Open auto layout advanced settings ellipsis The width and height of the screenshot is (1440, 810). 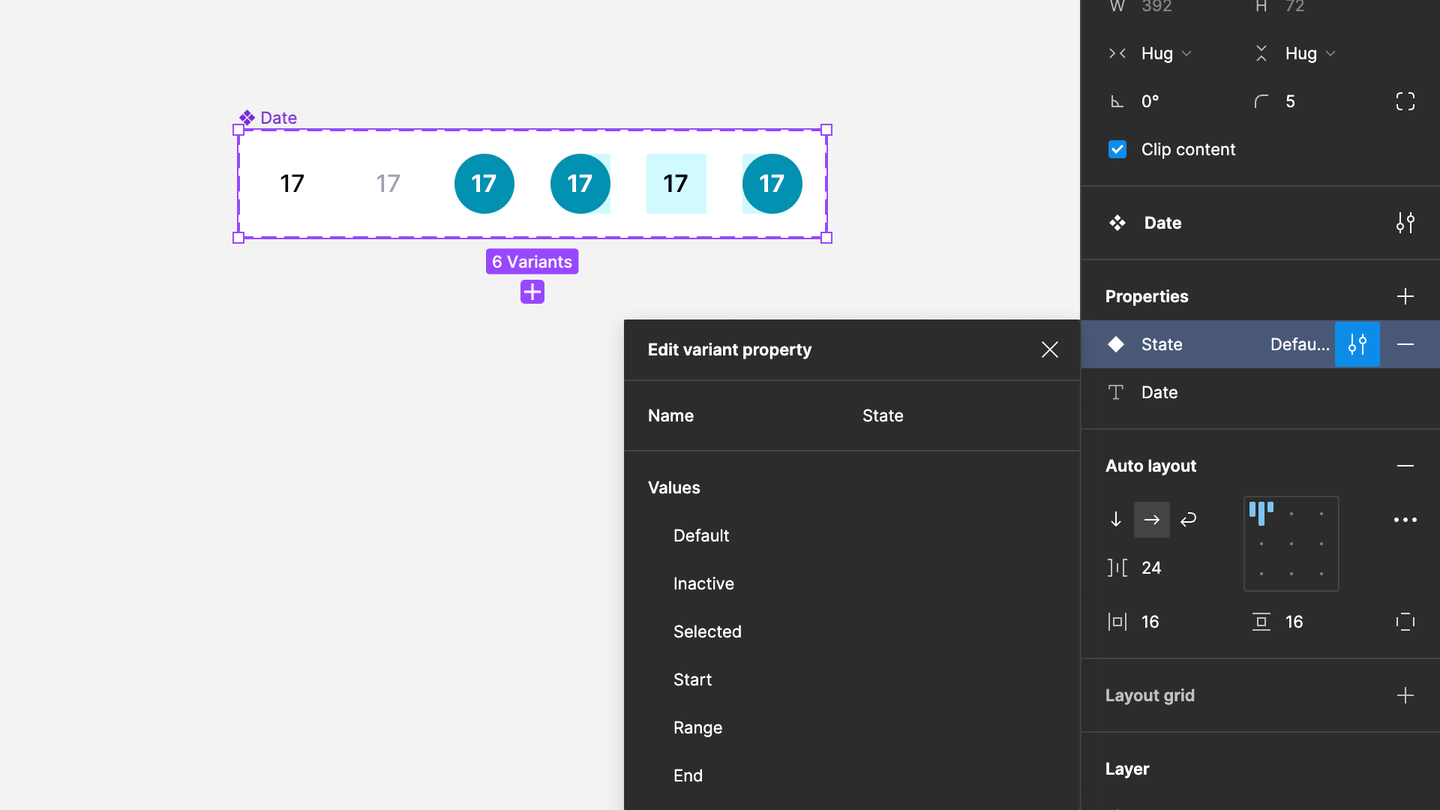(x=1405, y=520)
